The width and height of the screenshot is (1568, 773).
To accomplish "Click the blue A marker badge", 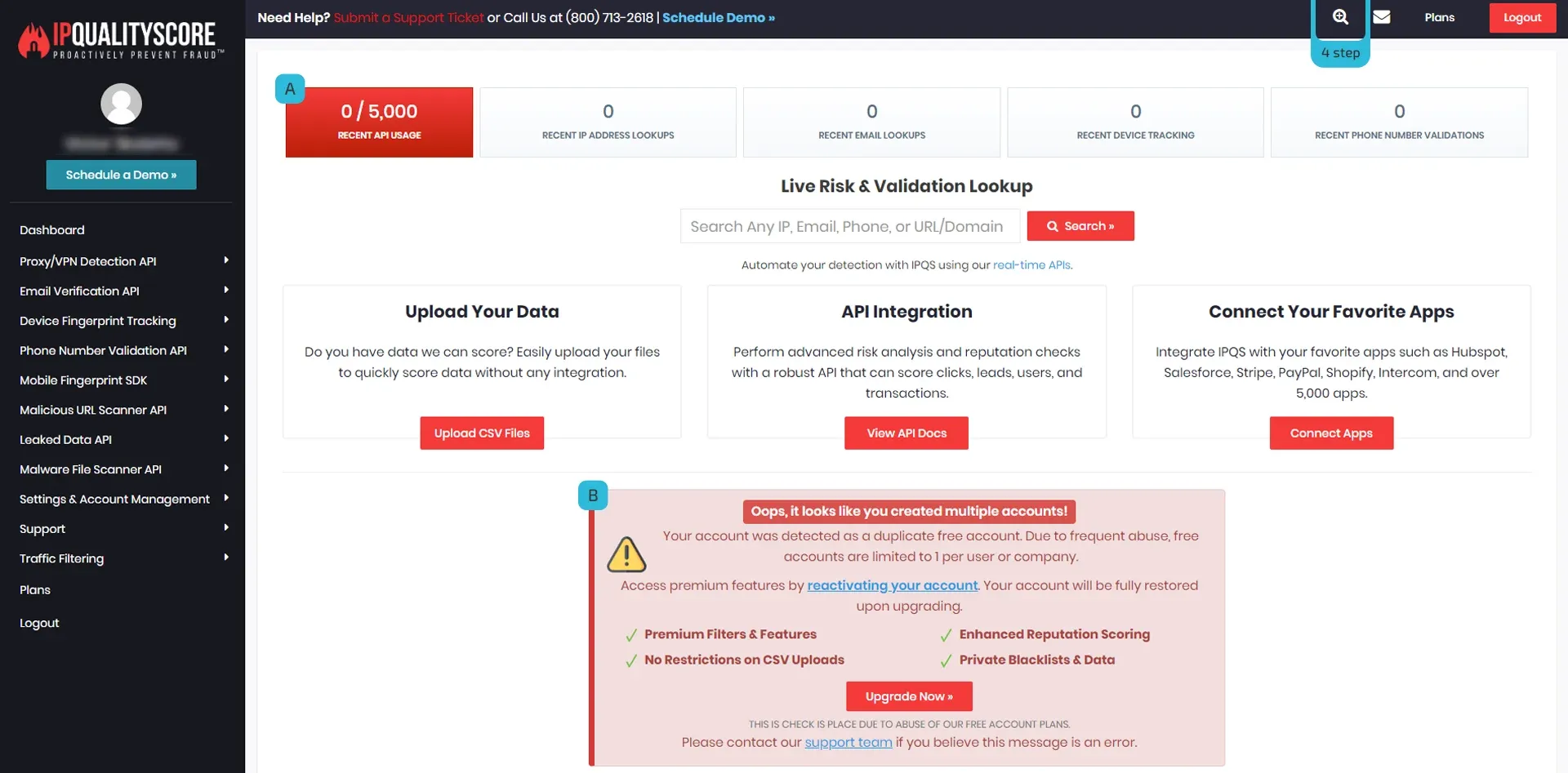I will [x=290, y=89].
